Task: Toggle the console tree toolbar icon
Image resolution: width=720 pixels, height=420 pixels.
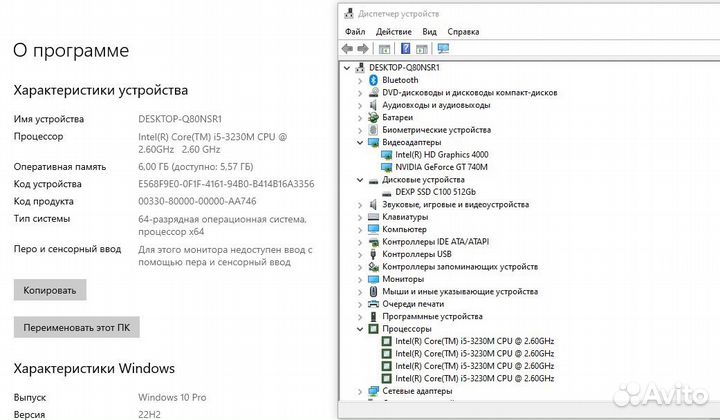Action: pyautogui.click(x=384, y=49)
